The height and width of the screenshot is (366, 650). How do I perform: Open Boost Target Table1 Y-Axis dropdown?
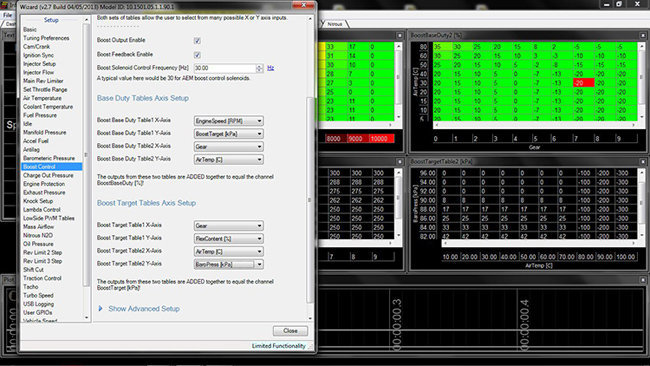coord(228,239)
